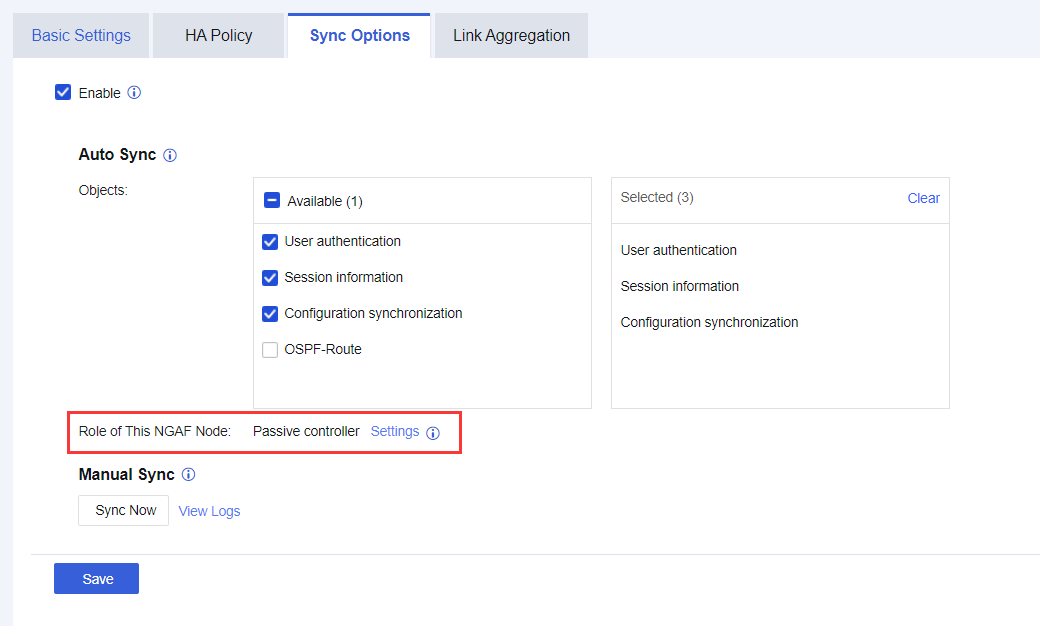
Task: Toggle the Available select-all checkbox
Action: (x=272, y=201)
